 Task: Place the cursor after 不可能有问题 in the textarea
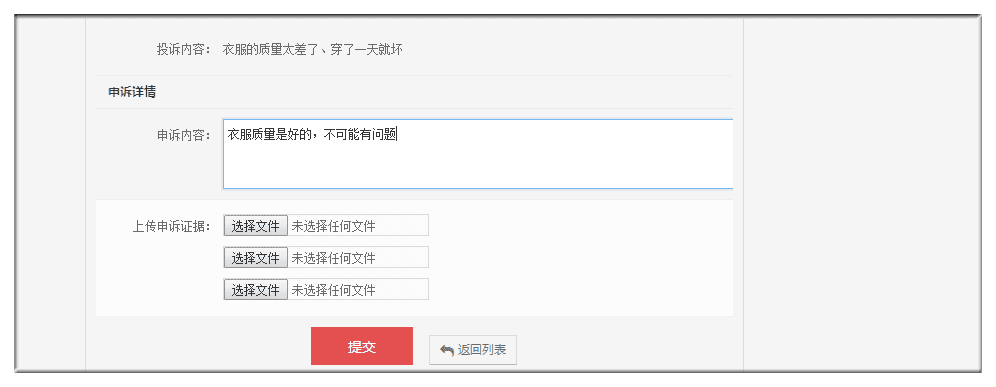[x=398, y=135]
